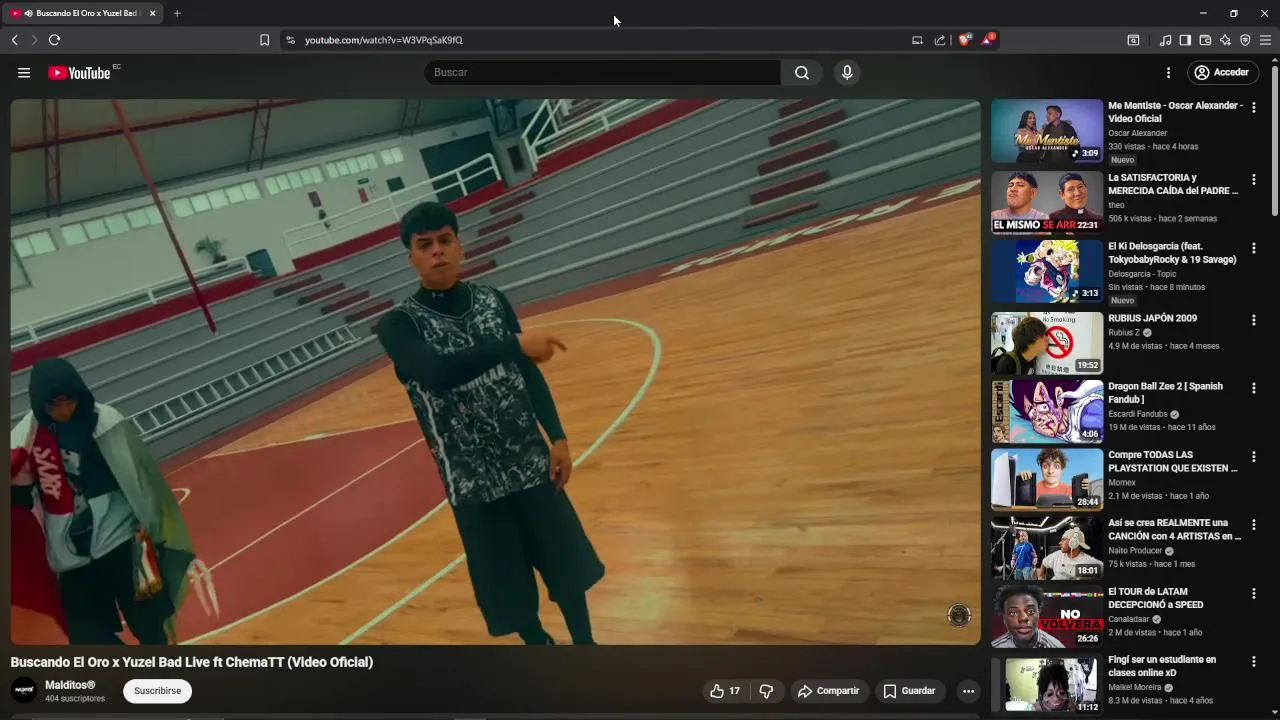Open Leo AI sparkle icon
This screenshot has height=720, width=1280.
point(1225,40)
